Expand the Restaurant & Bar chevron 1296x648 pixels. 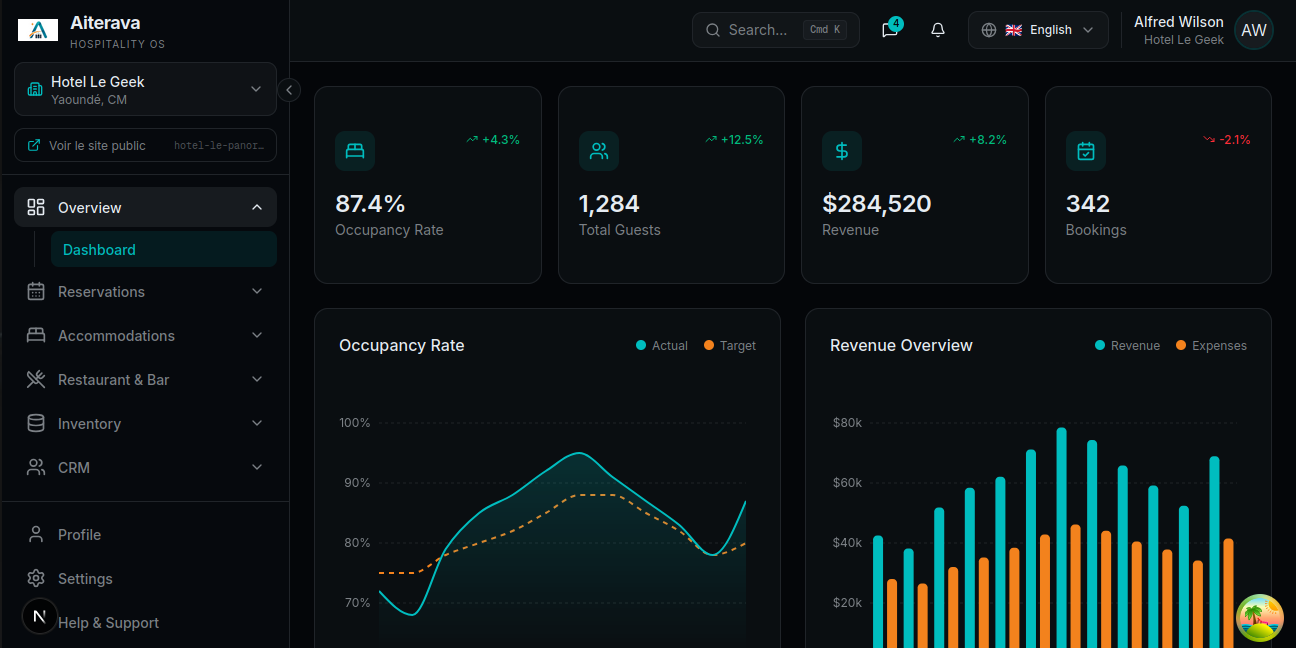(x=257, y=379)
